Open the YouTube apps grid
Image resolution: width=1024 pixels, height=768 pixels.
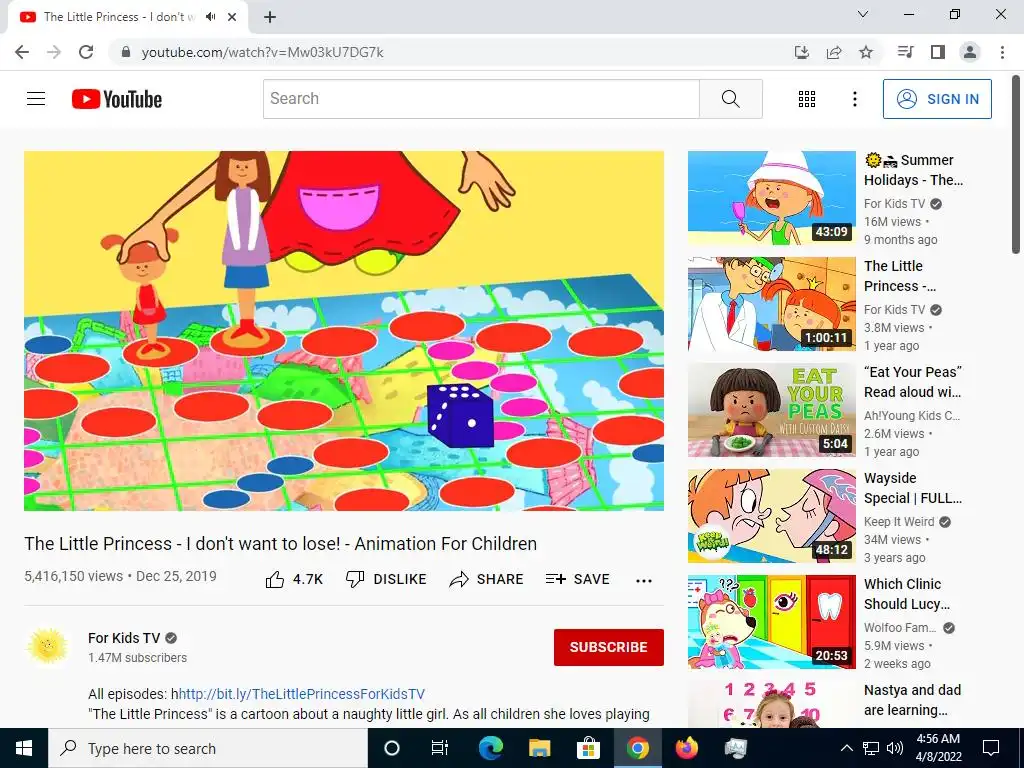tap(807, 99)
